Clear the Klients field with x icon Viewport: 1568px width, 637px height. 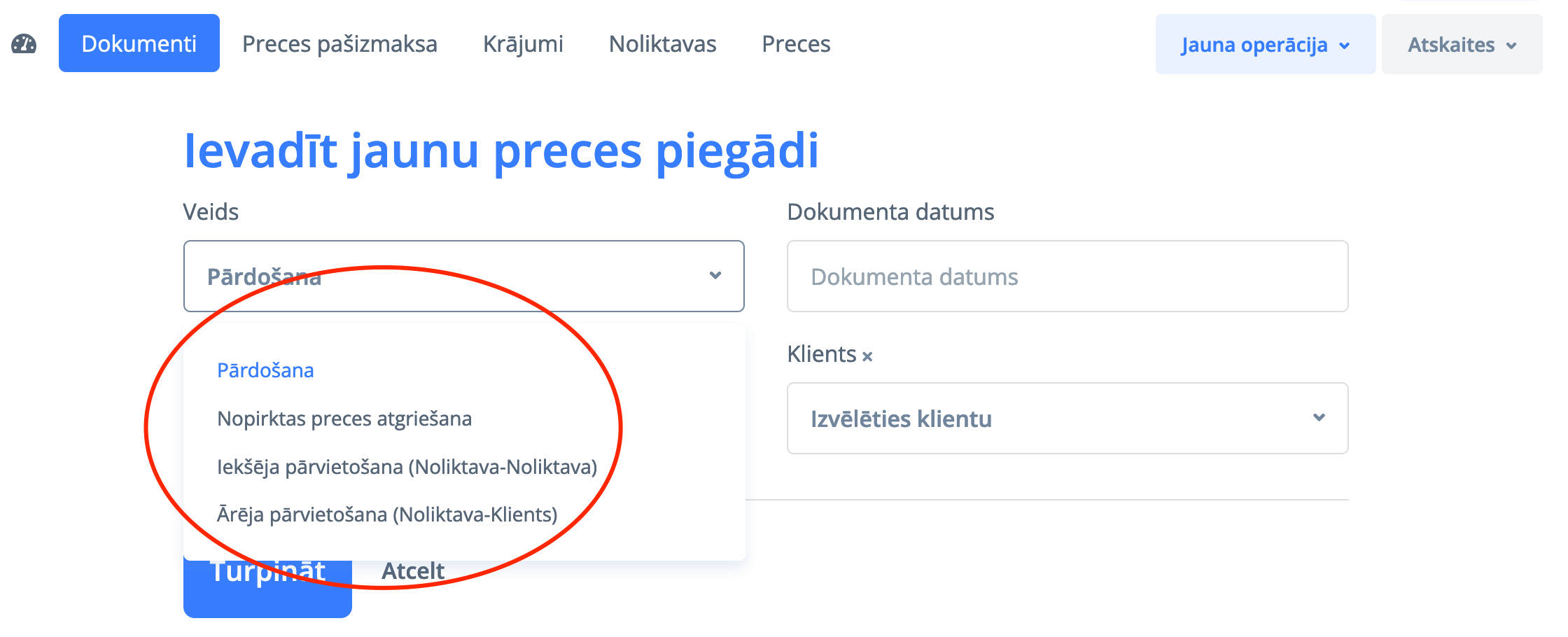(x=867, y=356)
